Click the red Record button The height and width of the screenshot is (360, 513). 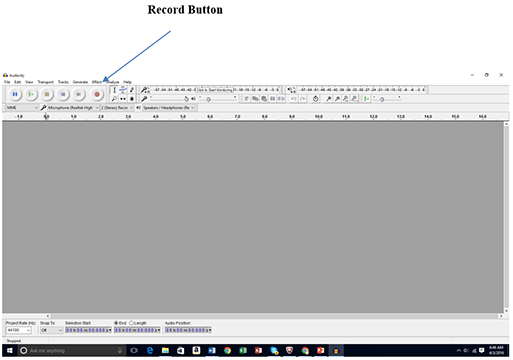point(97,94)
